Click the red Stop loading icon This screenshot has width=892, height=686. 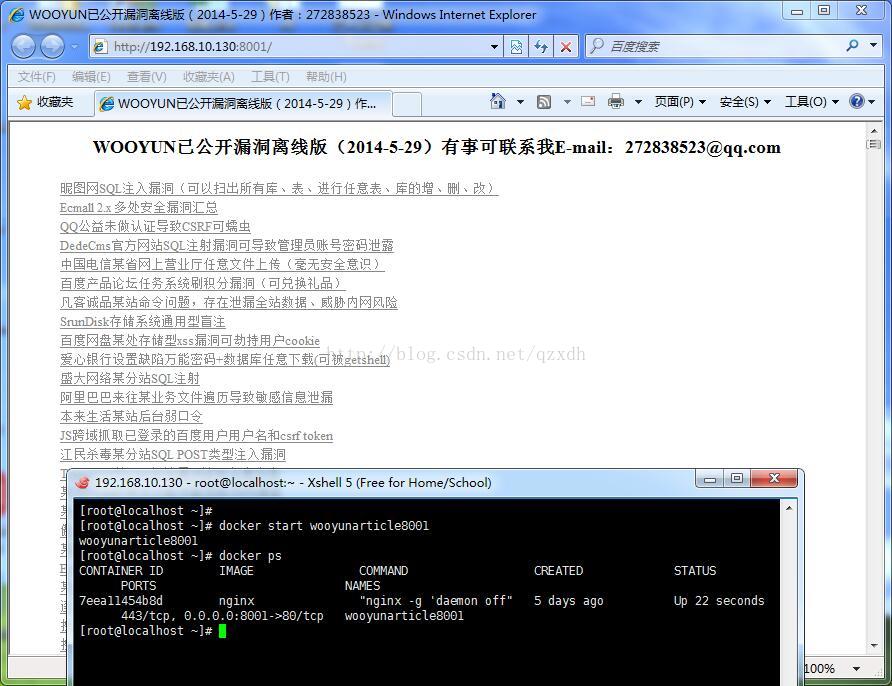pos(566,47)
